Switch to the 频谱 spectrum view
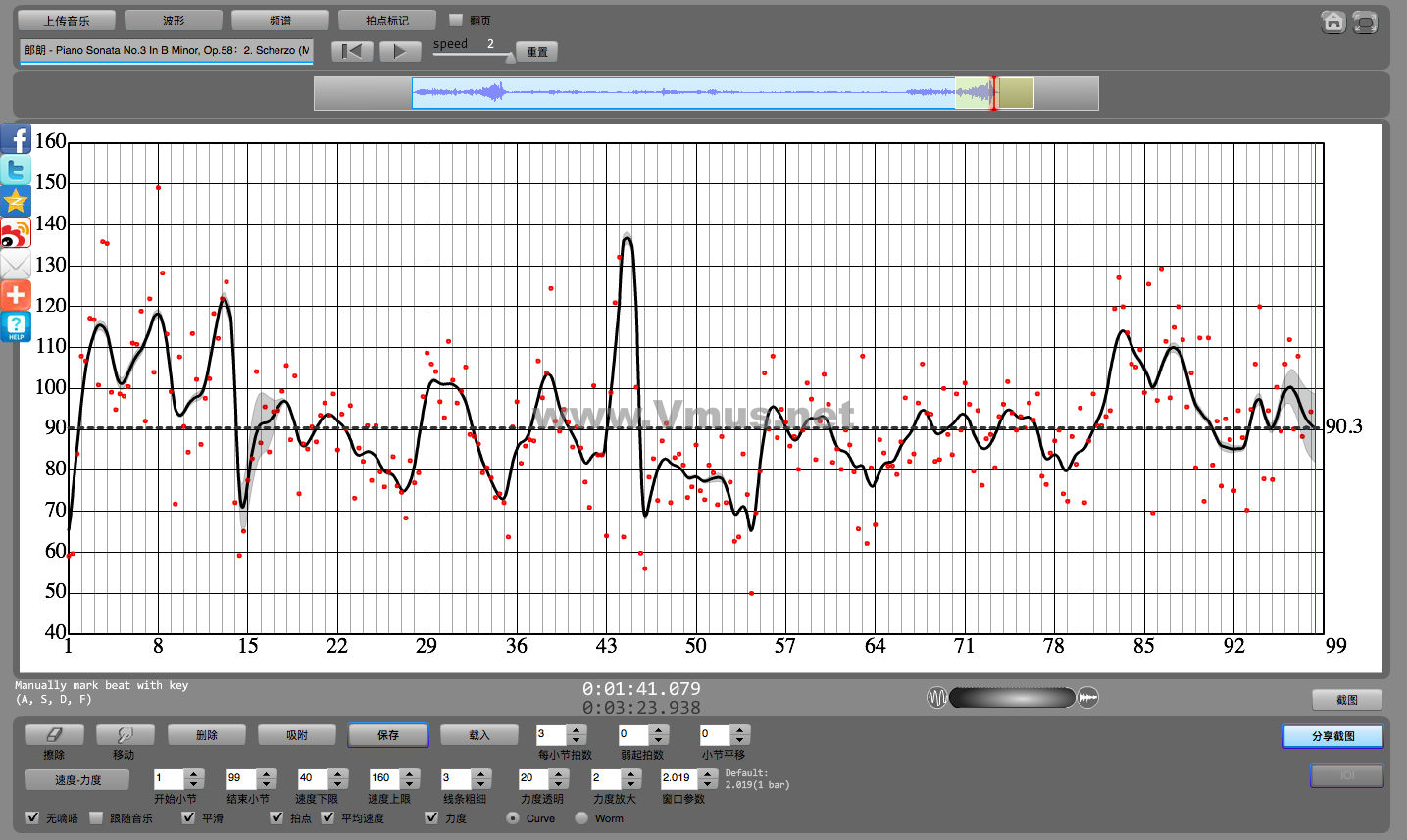This screenshot has height=840, width=1407. pos(280,21)
